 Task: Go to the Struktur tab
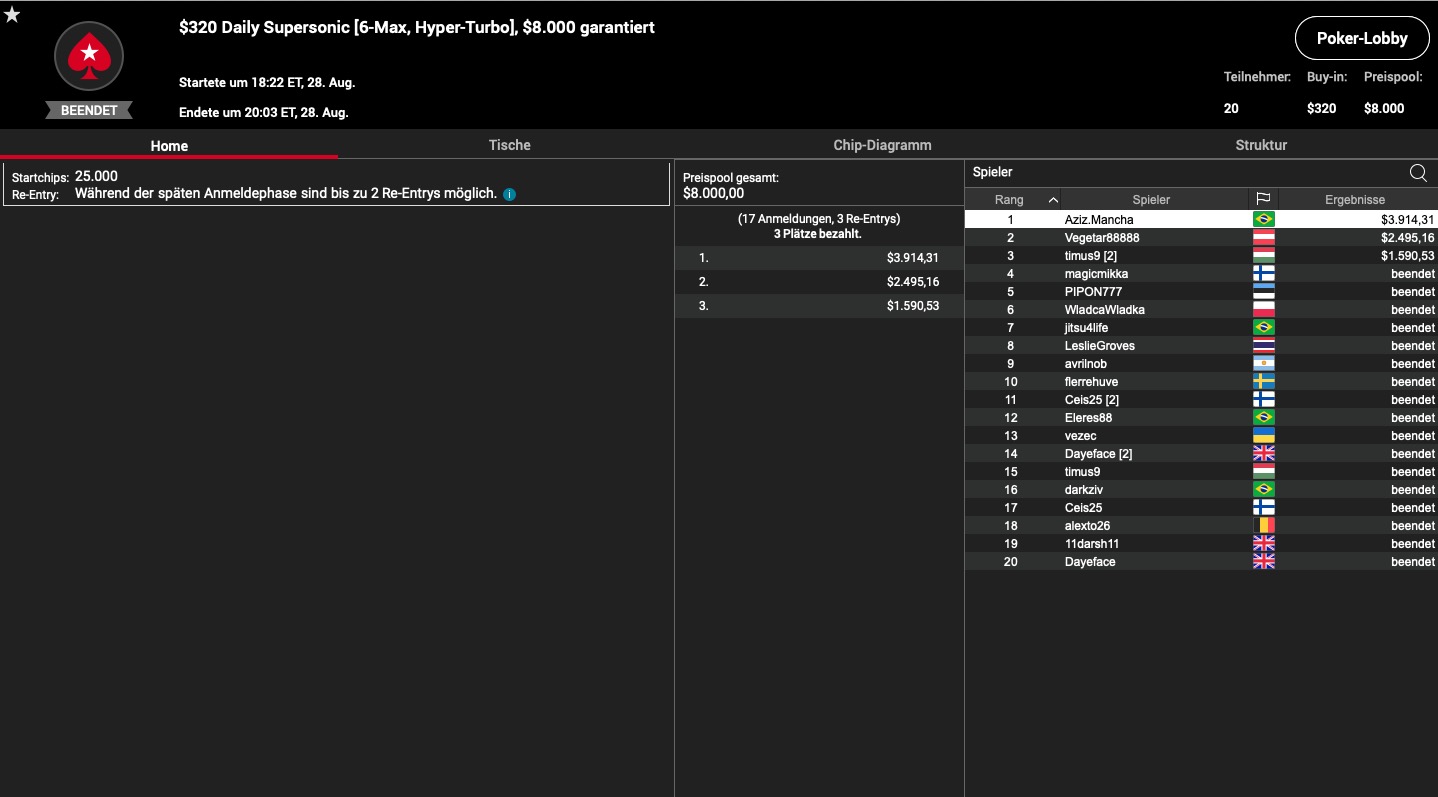pos(1260,145)
